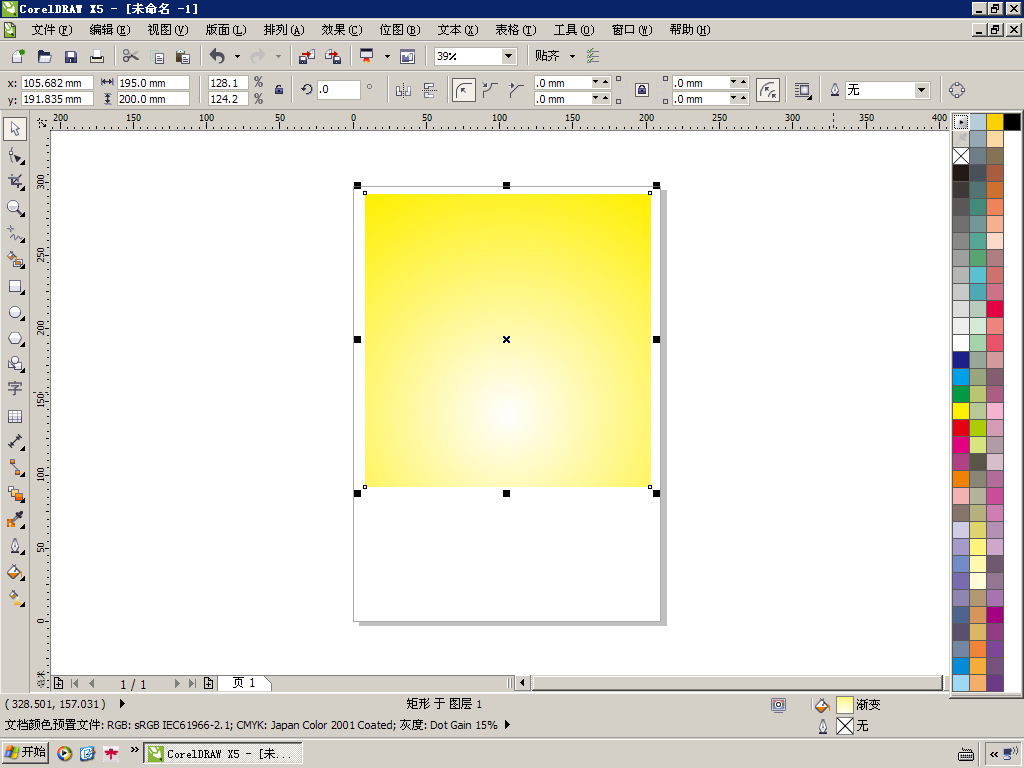Expand the undo history arrow

[x=237, y=56]
